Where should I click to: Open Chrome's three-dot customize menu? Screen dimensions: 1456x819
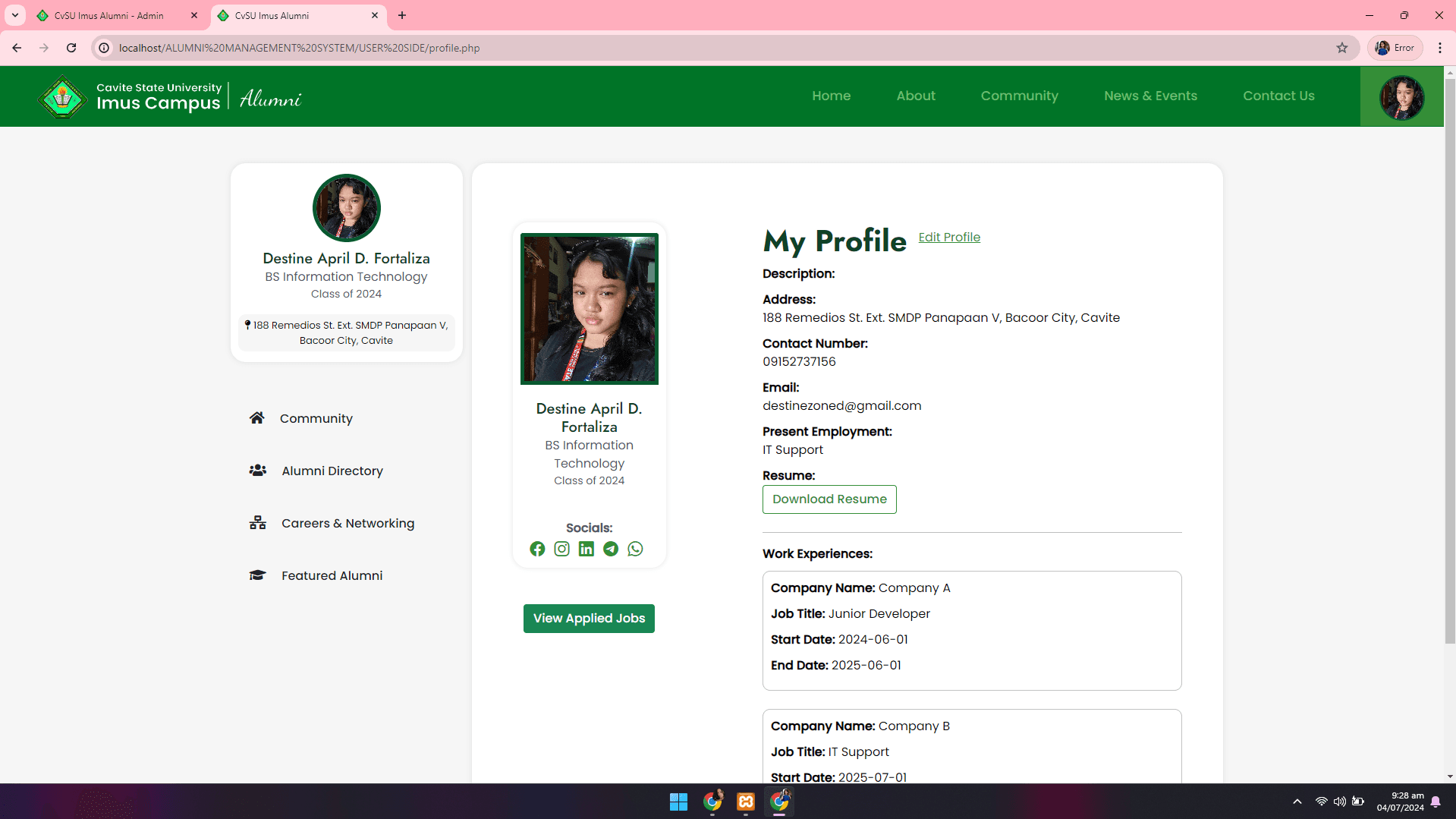coord(1441,47)
